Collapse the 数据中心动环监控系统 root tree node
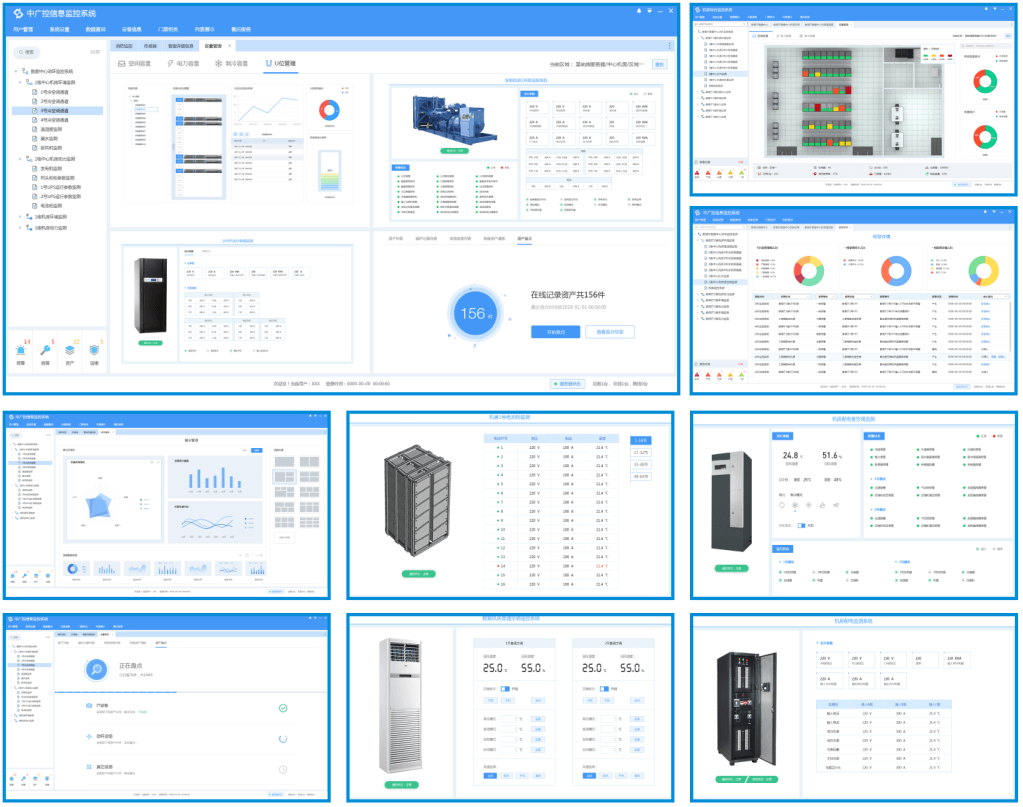 (x=17, y=72)
